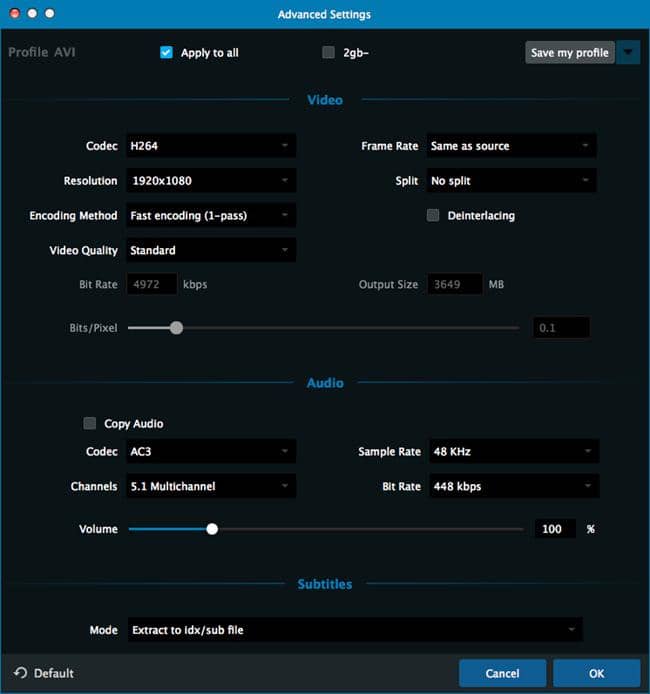Click the Default reset arrow icon

click(x=21, y=673)
